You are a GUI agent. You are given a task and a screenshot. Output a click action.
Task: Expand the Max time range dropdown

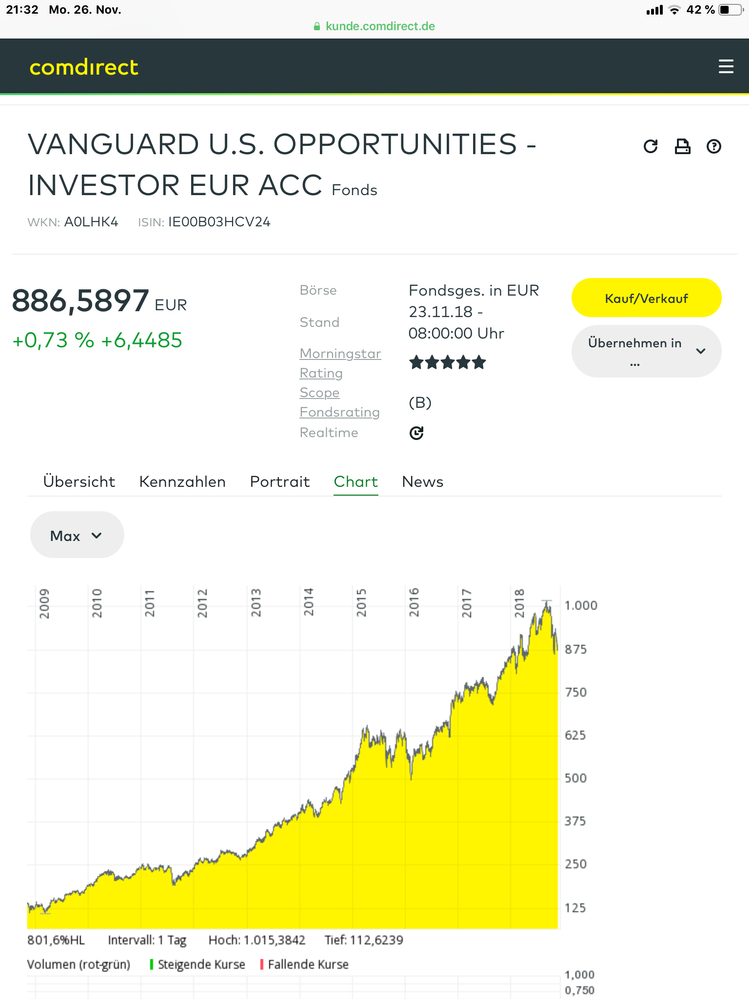coord(77,535)
